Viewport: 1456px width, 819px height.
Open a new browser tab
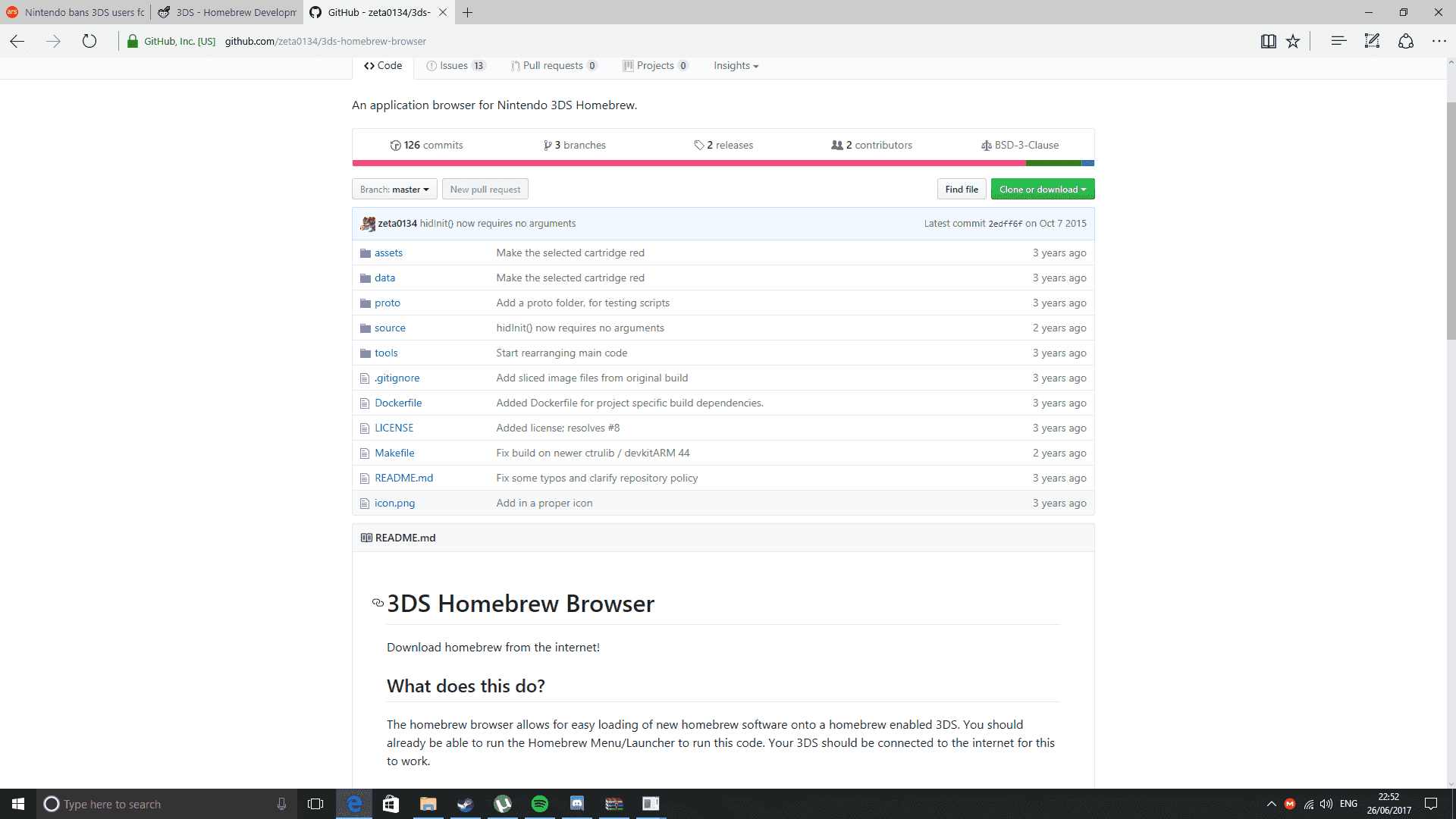[468, 12]
